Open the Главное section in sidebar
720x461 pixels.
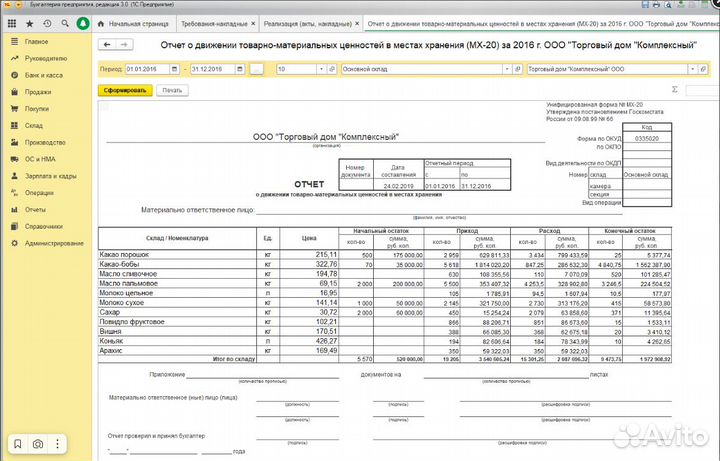36,41
